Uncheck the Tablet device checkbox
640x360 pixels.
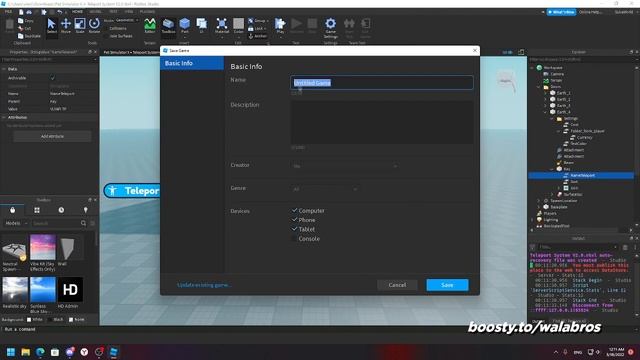click(294, 229)
